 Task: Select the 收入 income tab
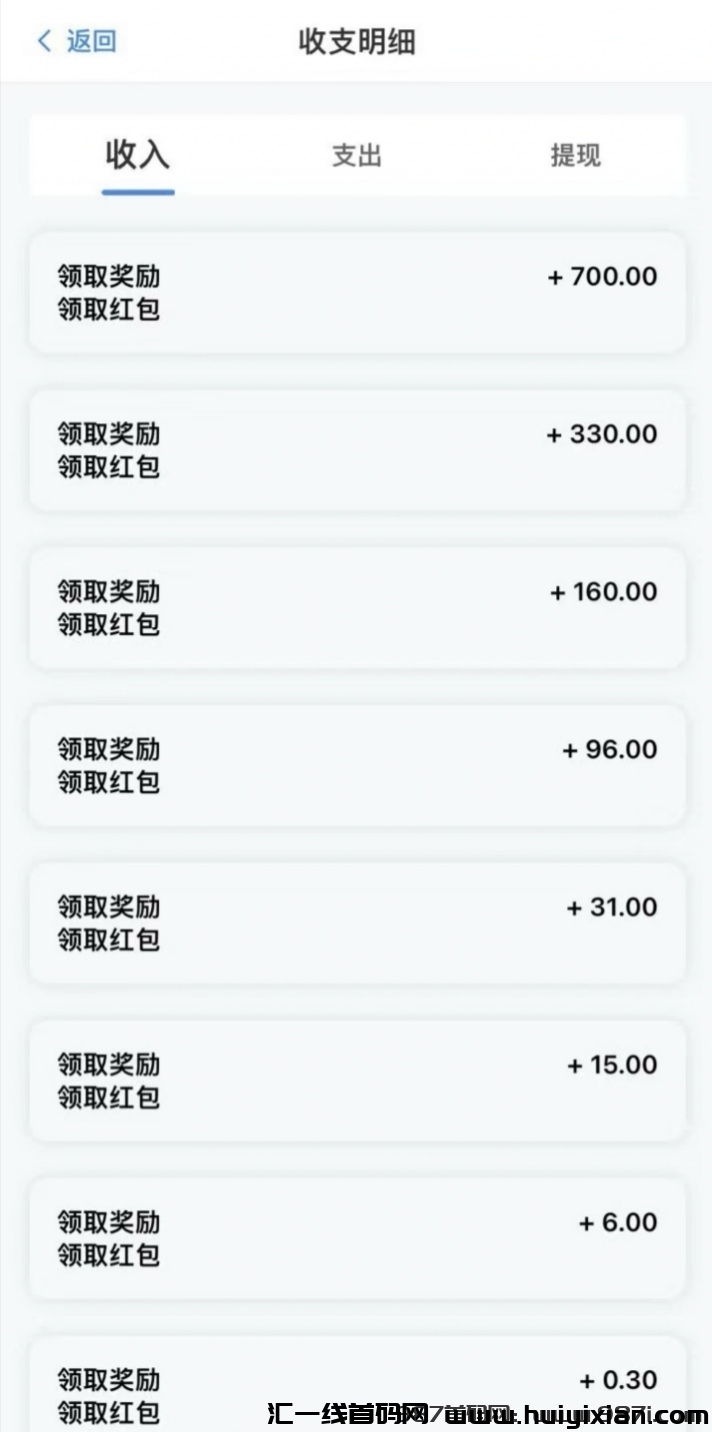tap(138, 155)
